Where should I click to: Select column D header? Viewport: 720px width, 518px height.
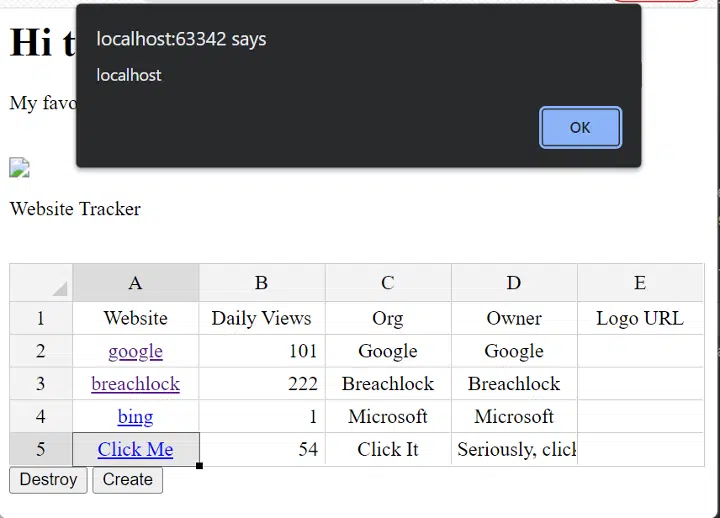click(514, 283)
